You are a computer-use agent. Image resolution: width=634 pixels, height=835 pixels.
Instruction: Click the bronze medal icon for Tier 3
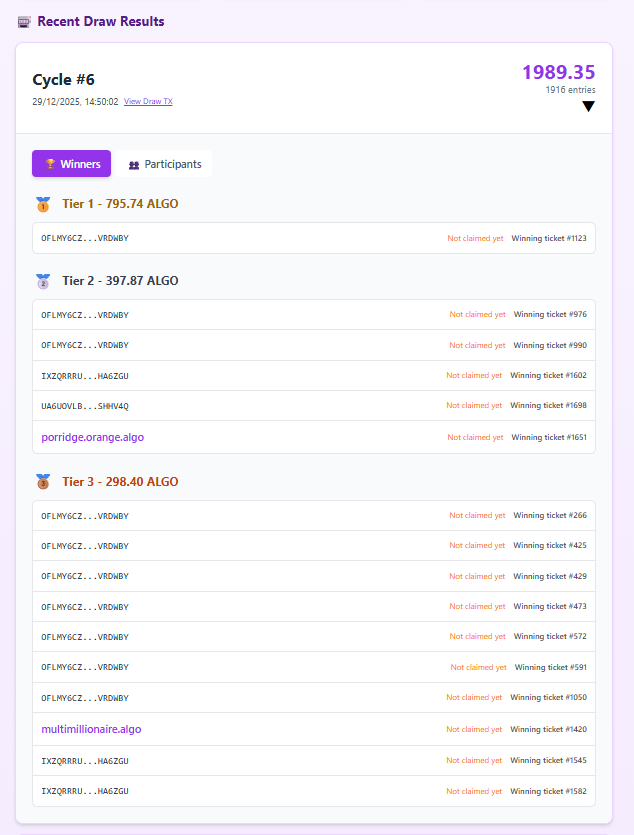tap(43, 482)
